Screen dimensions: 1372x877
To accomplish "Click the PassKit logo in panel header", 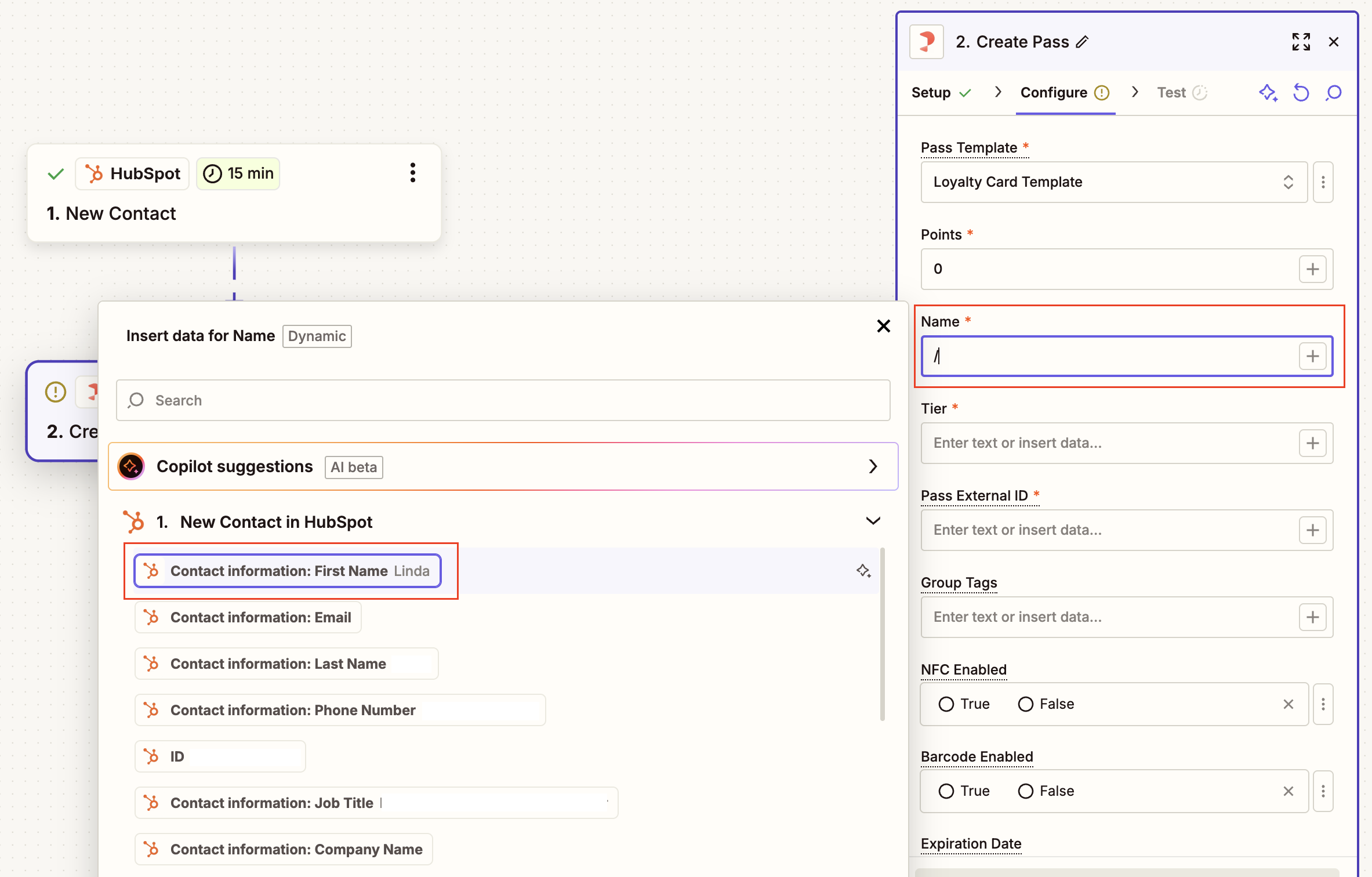I will pos(927,42).
